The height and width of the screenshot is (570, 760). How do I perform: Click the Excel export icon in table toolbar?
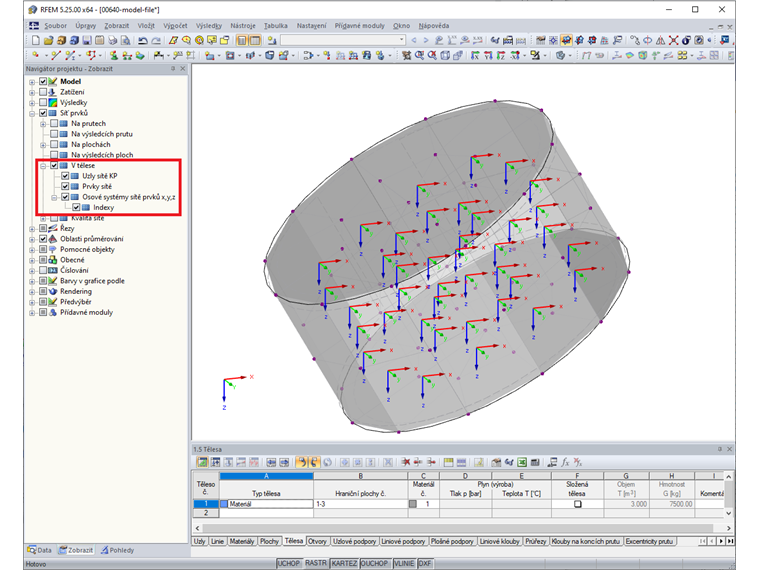522,462
